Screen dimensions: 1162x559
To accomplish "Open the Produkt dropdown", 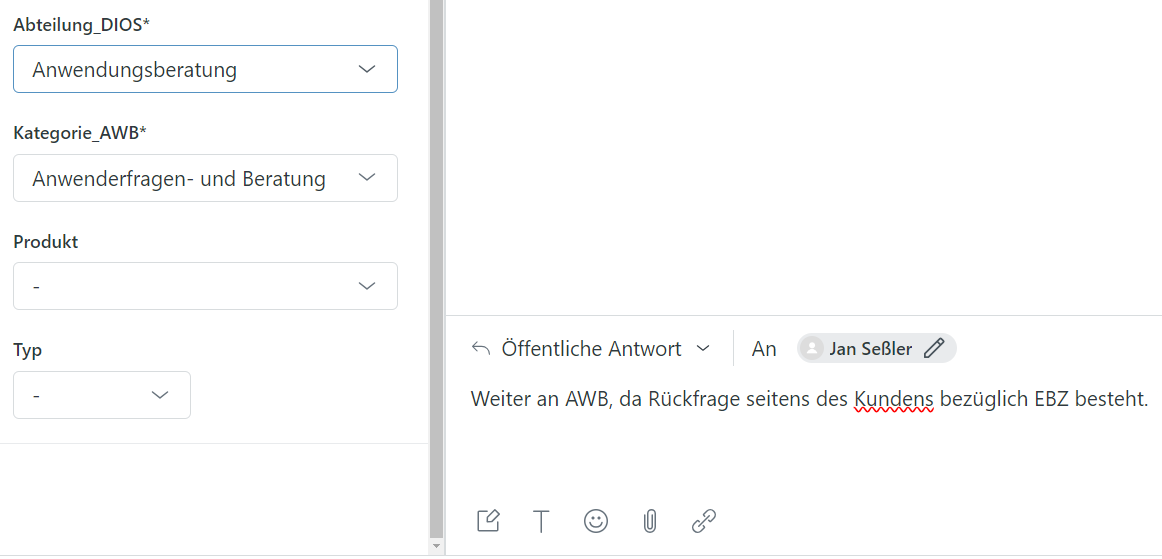I will coord(205,286).
